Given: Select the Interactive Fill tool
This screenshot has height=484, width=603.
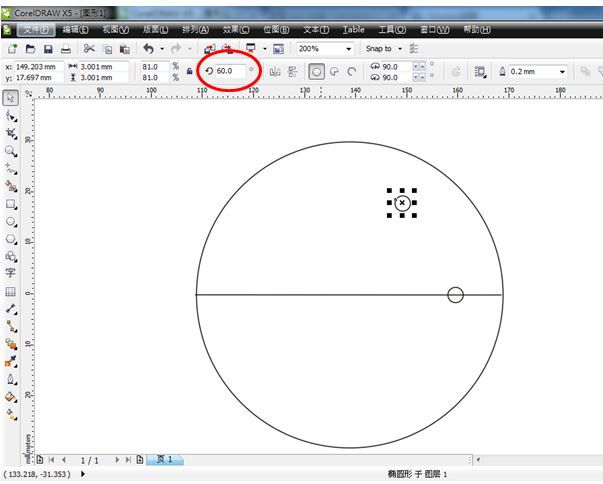Looking at the screenshot, I should [x=11, y=414].
